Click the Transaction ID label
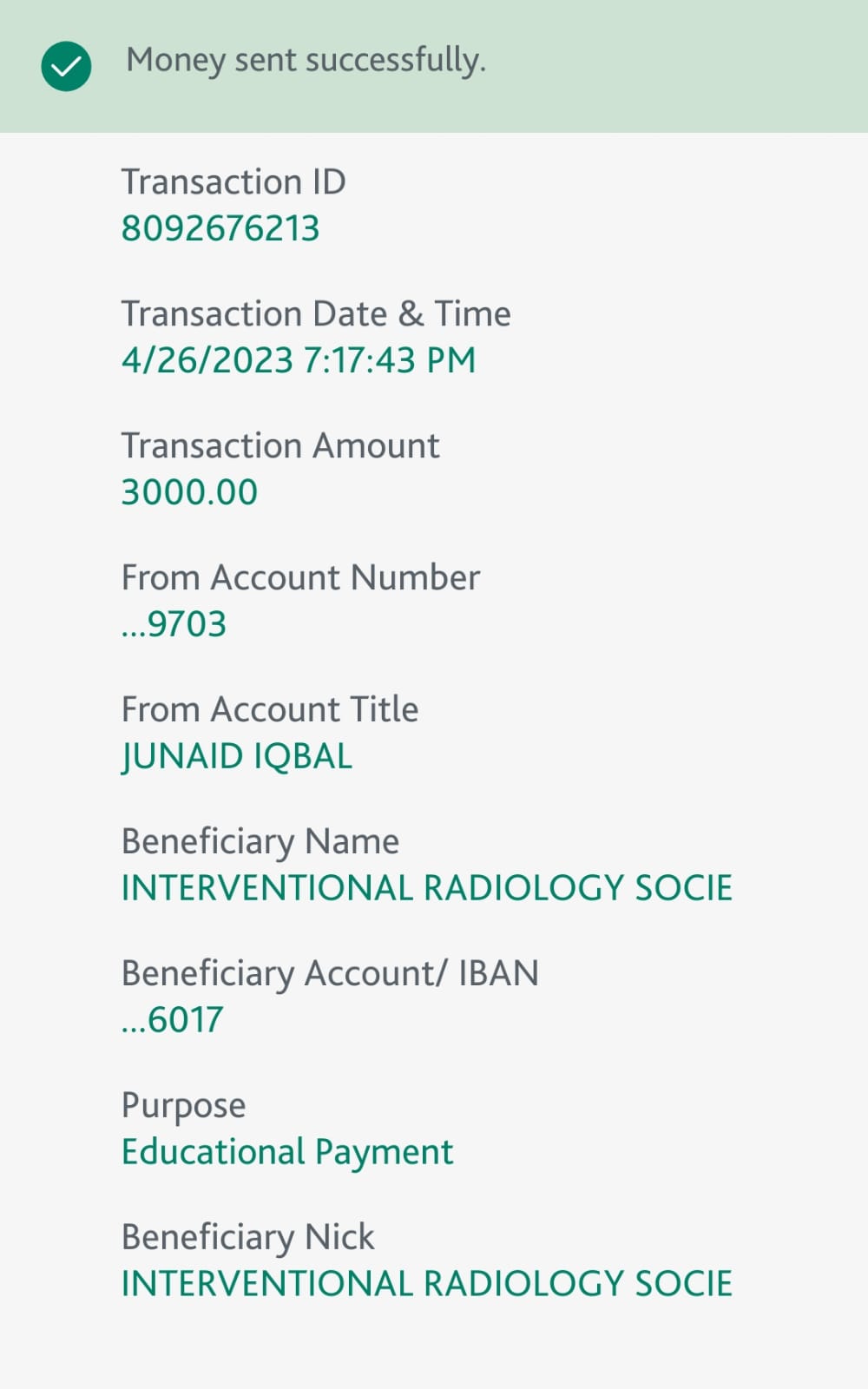868x1389 pixels. point(233,182)
